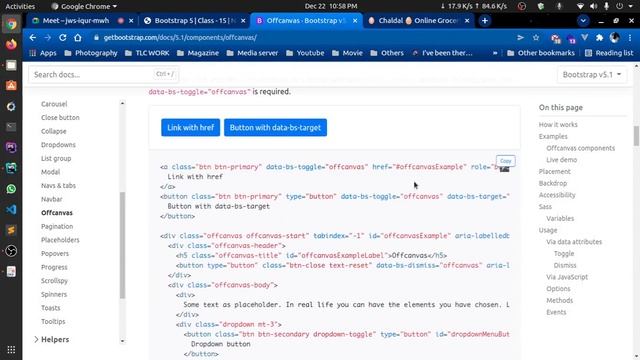Open the TLC WORK bookmarks folder
This screenshot has width=640, height=360.
tap(147, 53)
